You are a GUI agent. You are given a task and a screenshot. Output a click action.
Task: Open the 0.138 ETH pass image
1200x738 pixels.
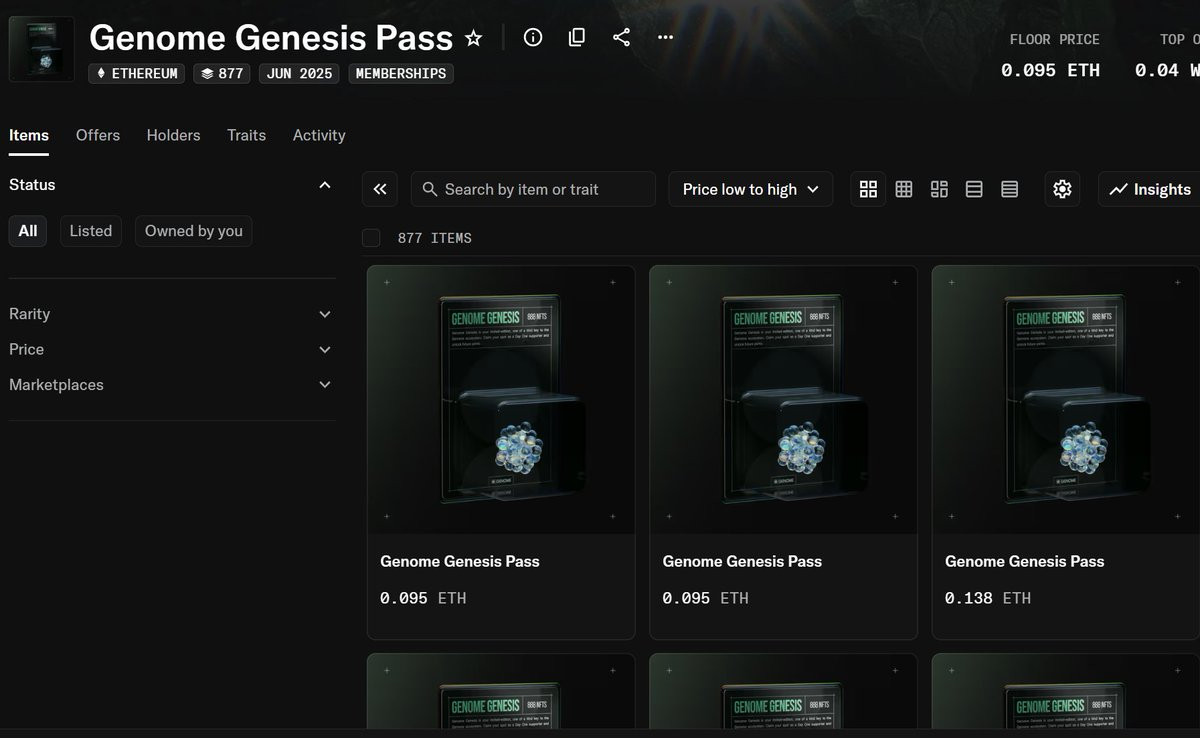(x=1066, y=399)
